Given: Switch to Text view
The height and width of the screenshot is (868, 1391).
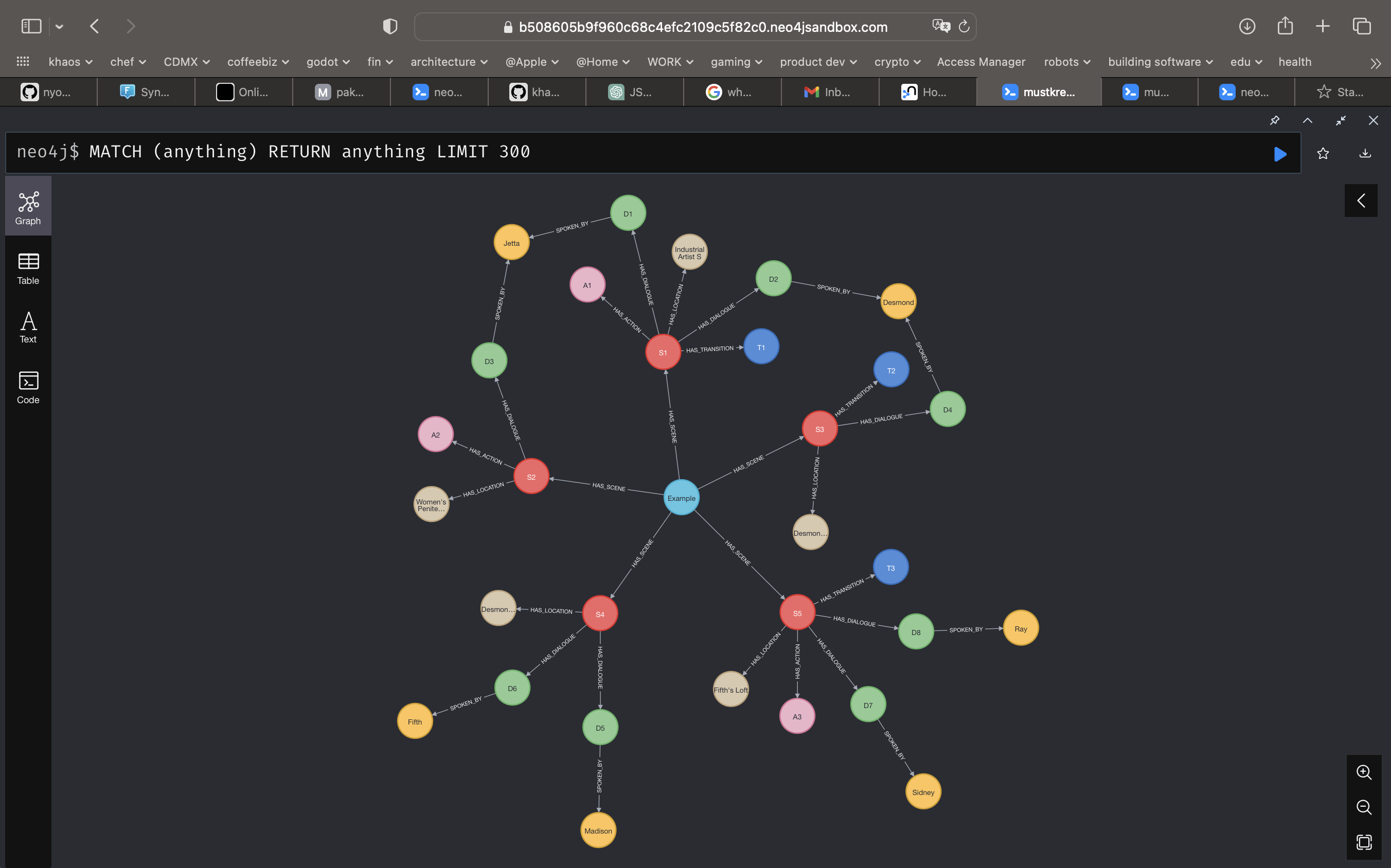Looking at the screenshot, I should click(28, 327).
